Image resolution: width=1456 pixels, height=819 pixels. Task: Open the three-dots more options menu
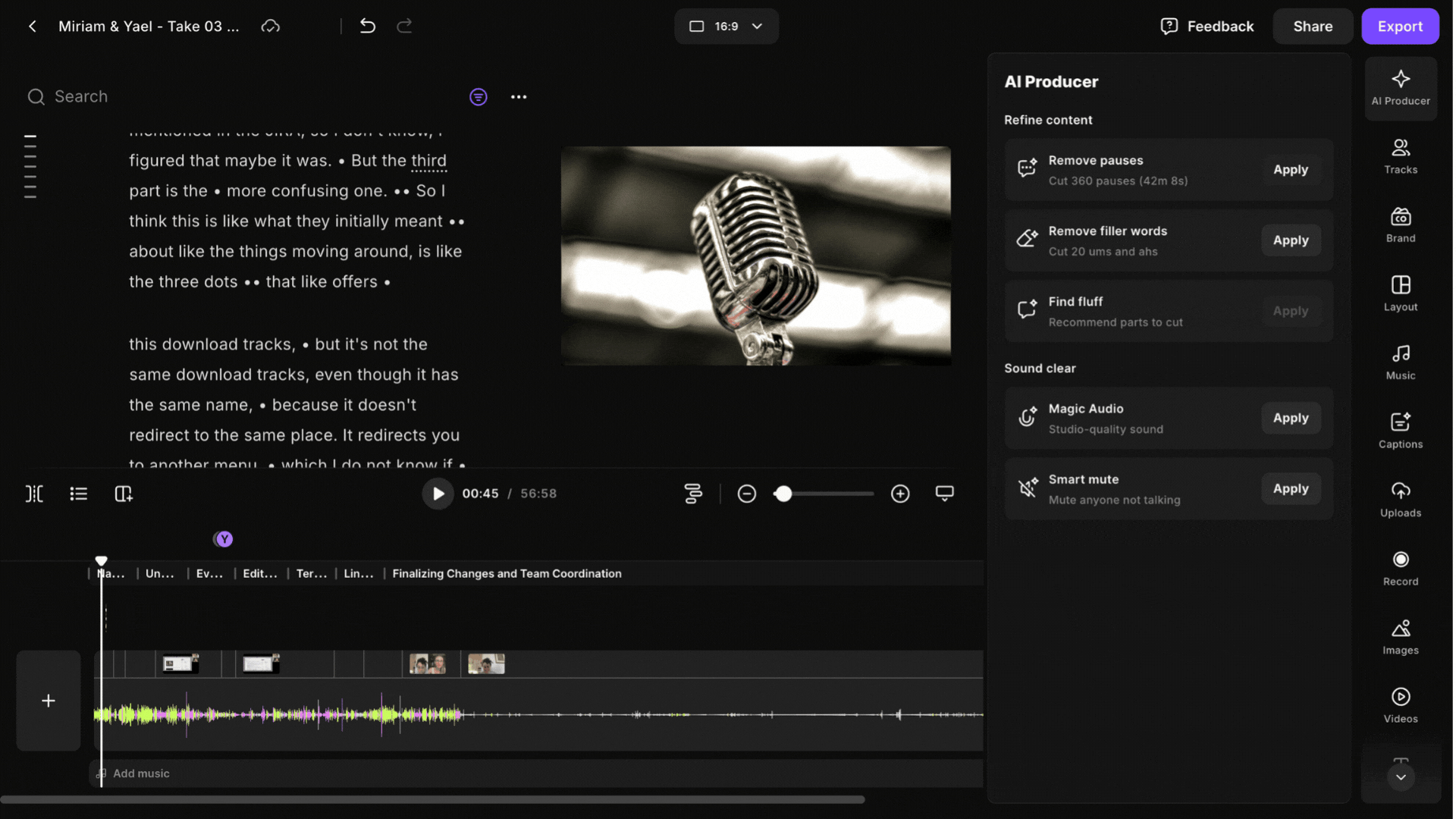(519, 97)
